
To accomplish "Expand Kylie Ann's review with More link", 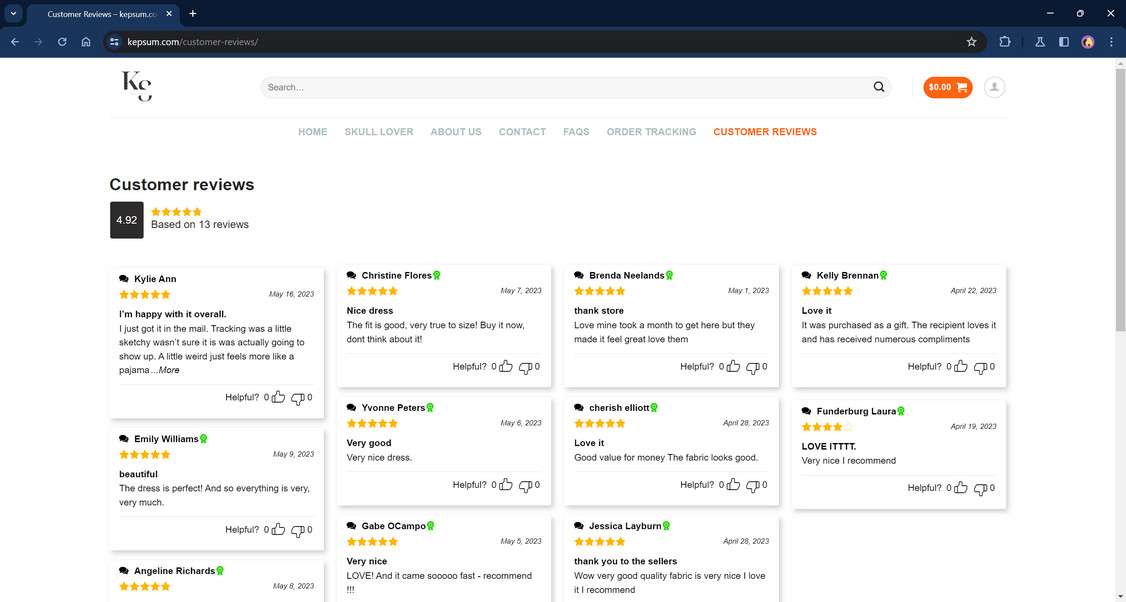I will 169,370.
